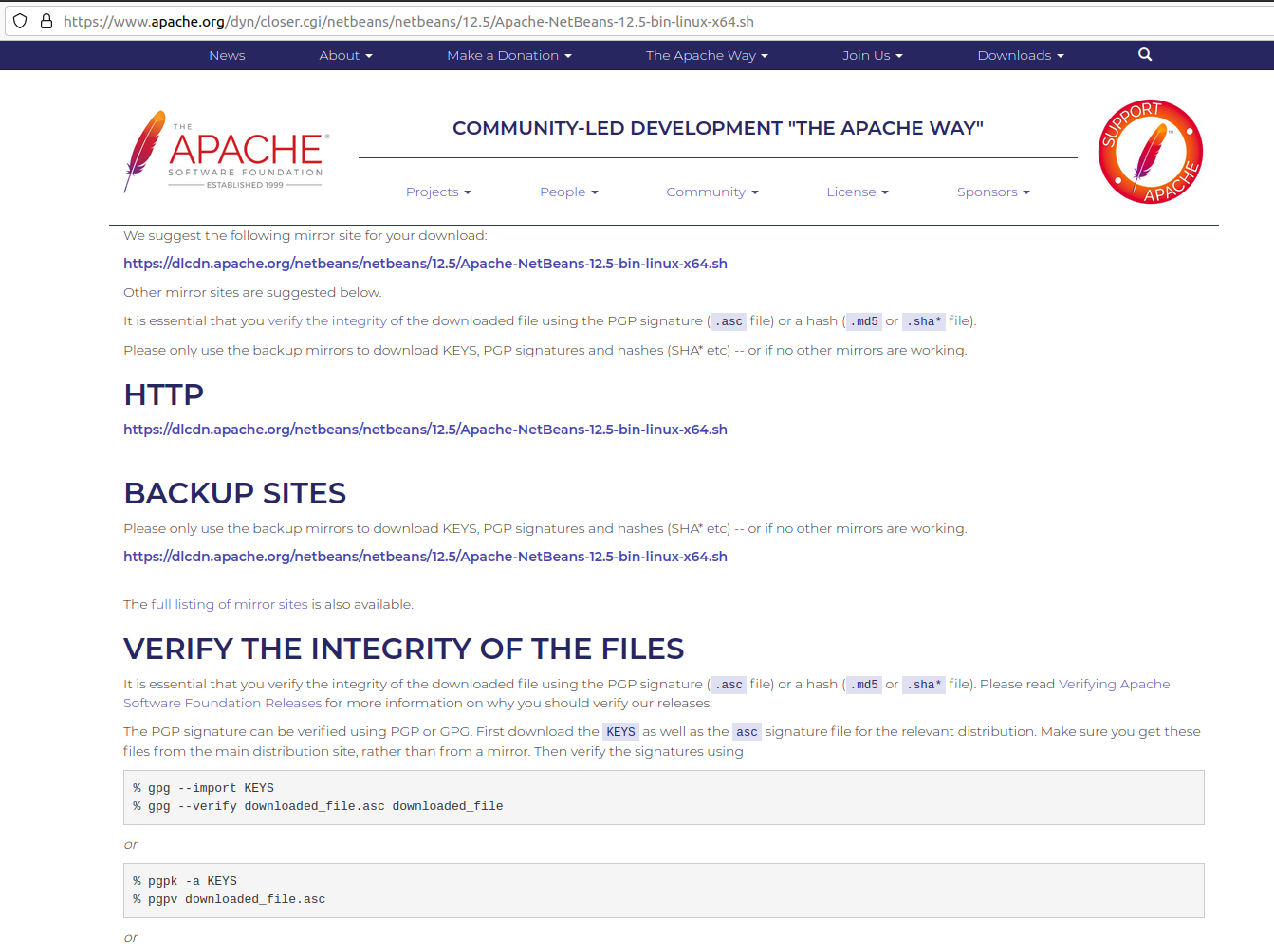Open 'Verifying Apache Software Foundation Releases' link

(647, 694)
